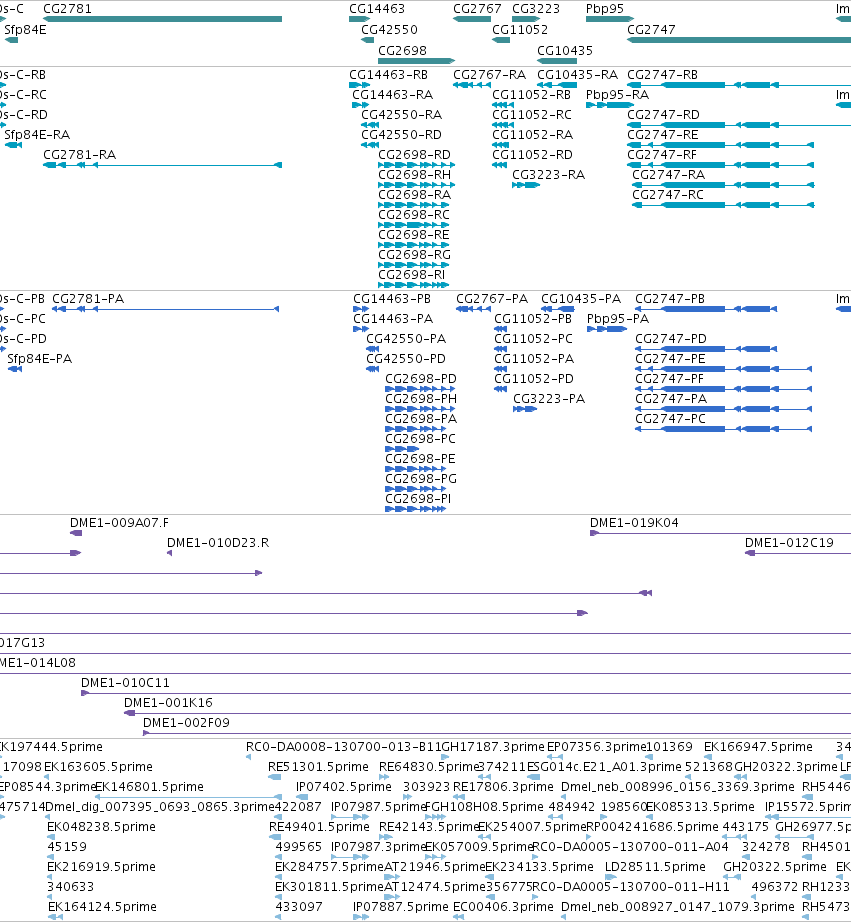Select protein CG2767-PA
The image size is (851, 922).
[492, 299]
